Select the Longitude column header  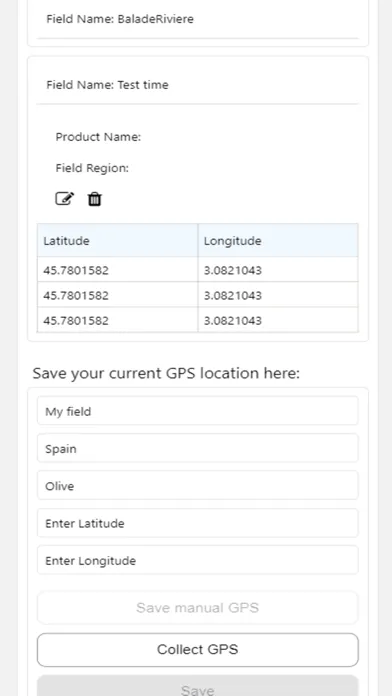point(278,241)
